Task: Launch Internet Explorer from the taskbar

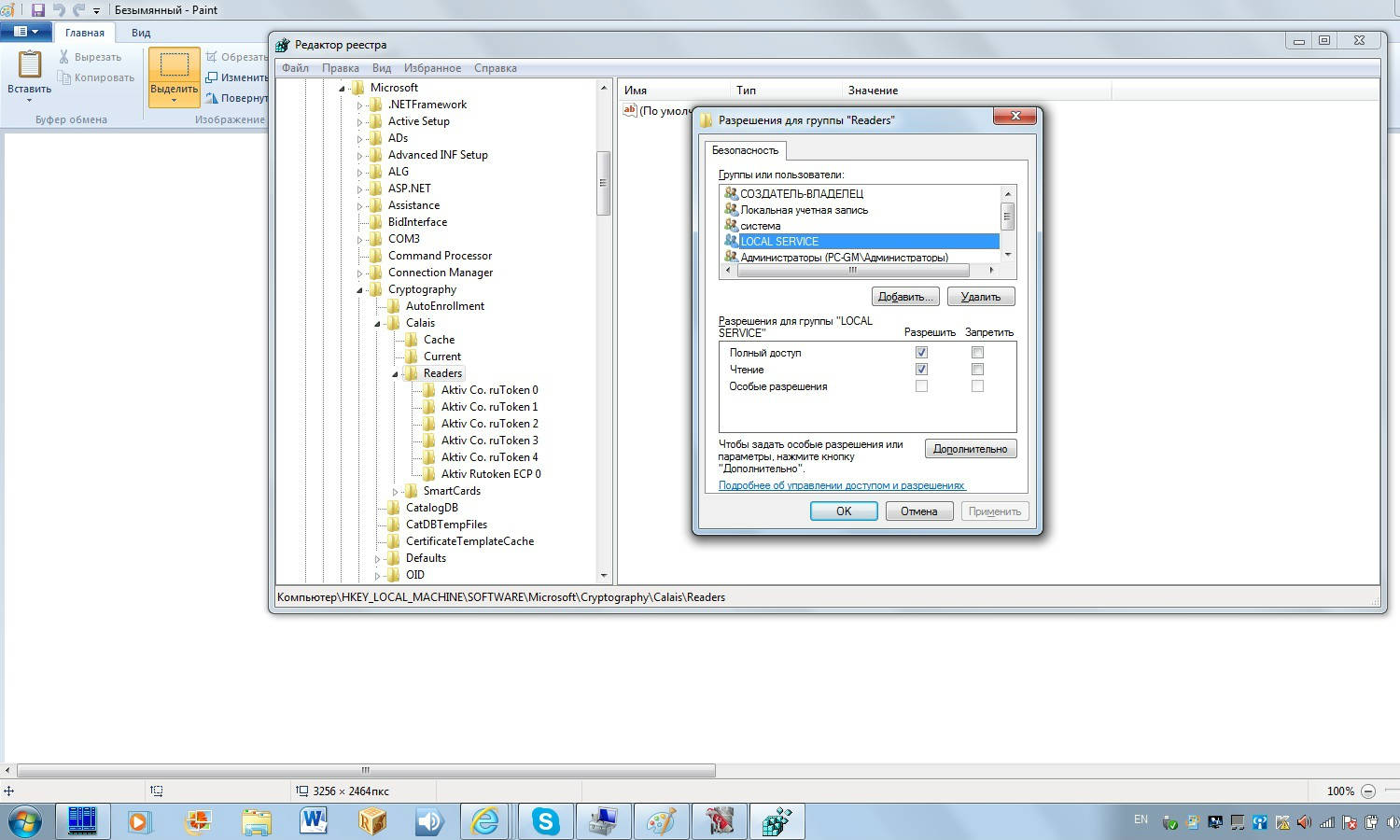Action: coord(485,821)
